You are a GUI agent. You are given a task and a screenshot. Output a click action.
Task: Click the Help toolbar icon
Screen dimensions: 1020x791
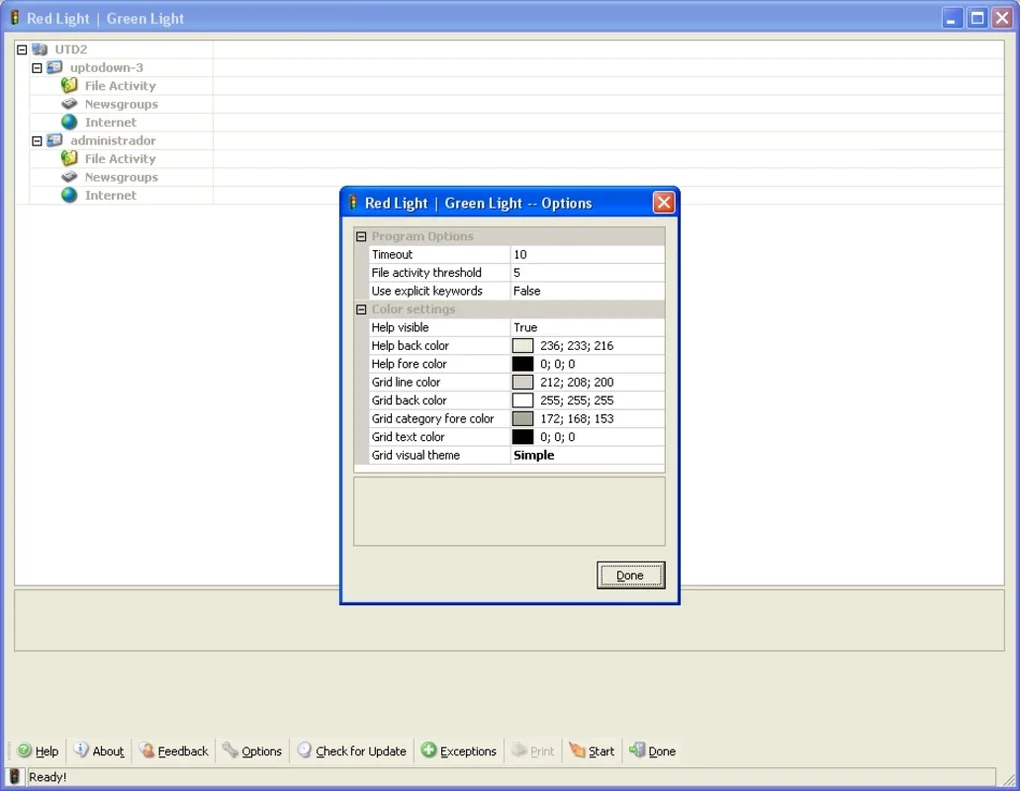pyautogui.click(x=25, y=750)
